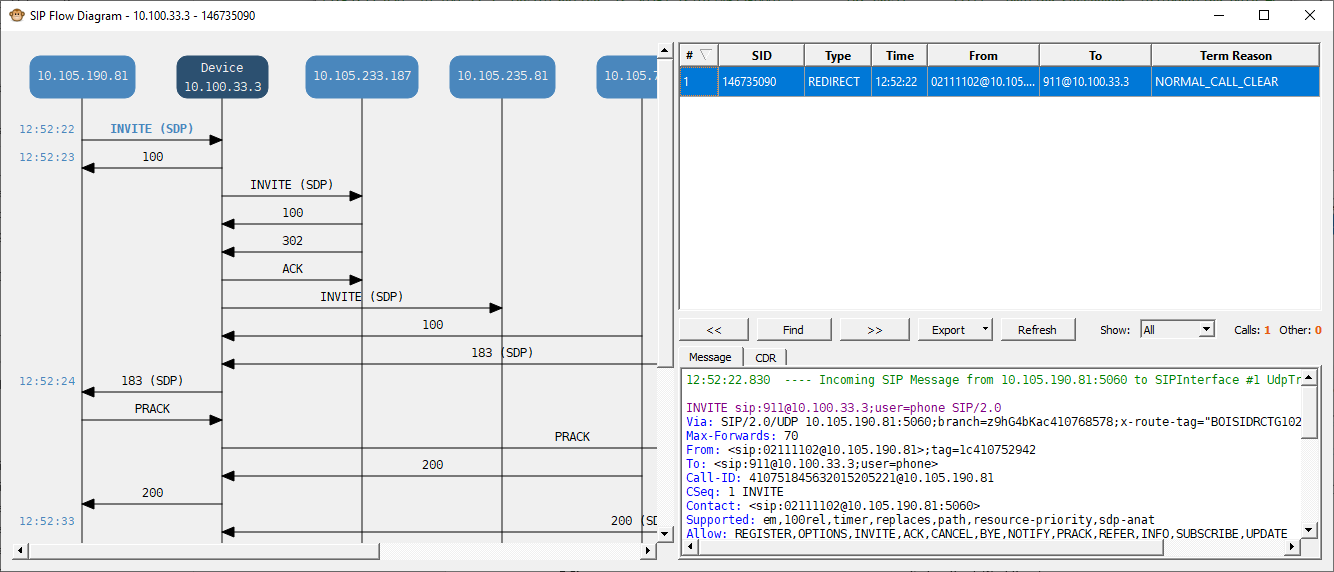Viewport: 1334px width, 572px height.
Task: Switch to the CDR tab
Action: click(x=765, y=358)
